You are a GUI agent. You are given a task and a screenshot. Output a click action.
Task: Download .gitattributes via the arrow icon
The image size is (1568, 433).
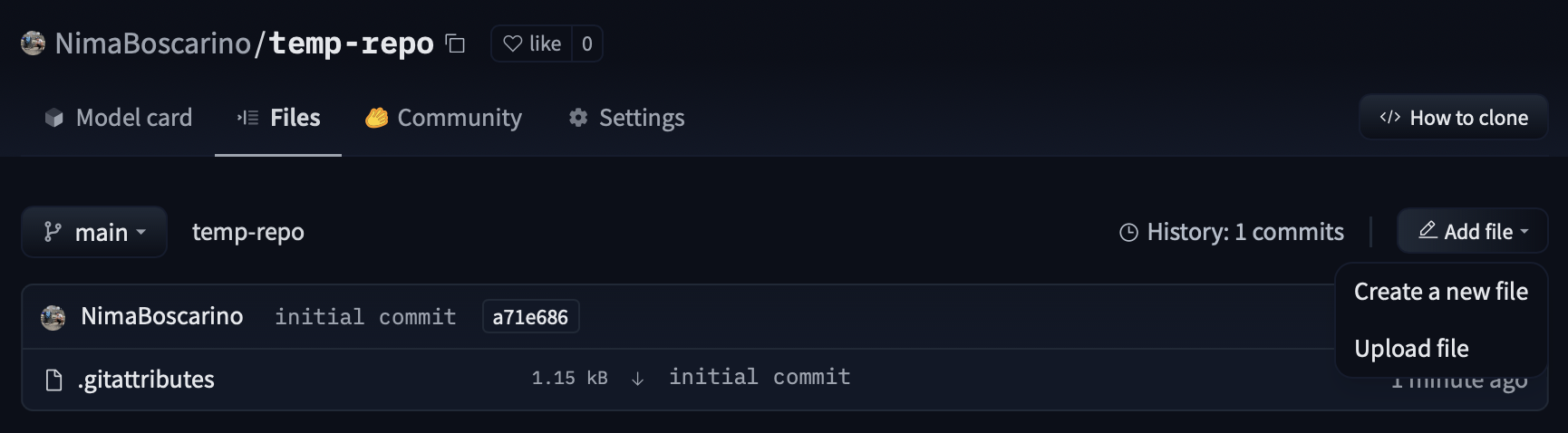[638, 379]
